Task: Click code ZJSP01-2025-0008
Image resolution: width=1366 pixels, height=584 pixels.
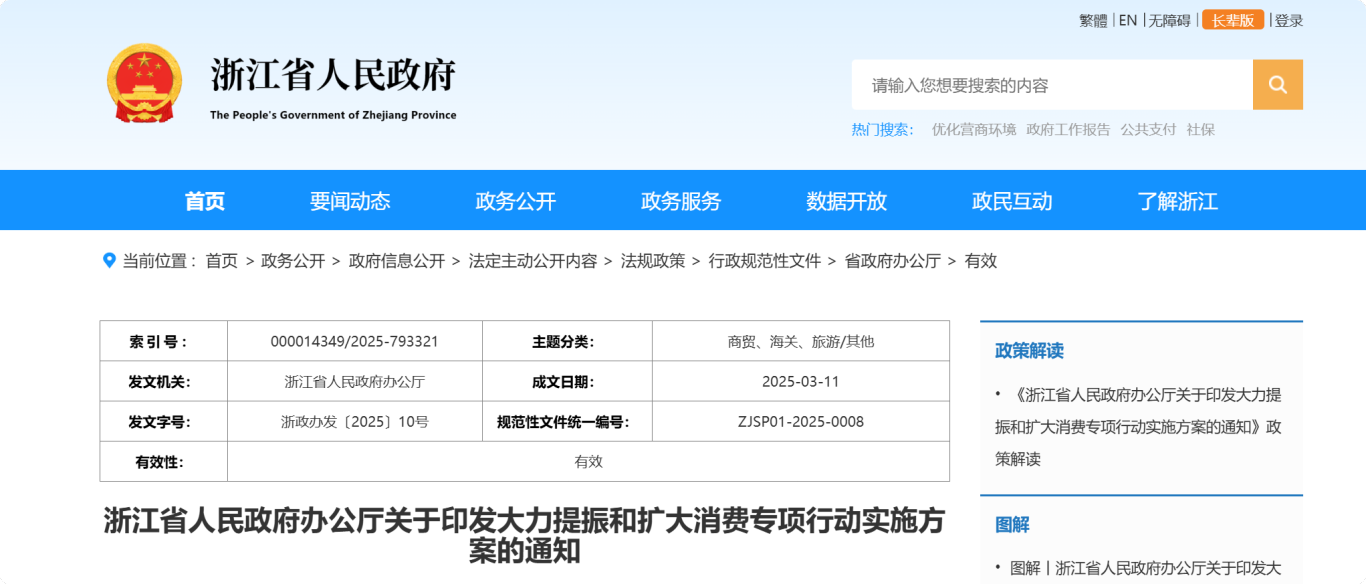Action: tap(801, 422)
